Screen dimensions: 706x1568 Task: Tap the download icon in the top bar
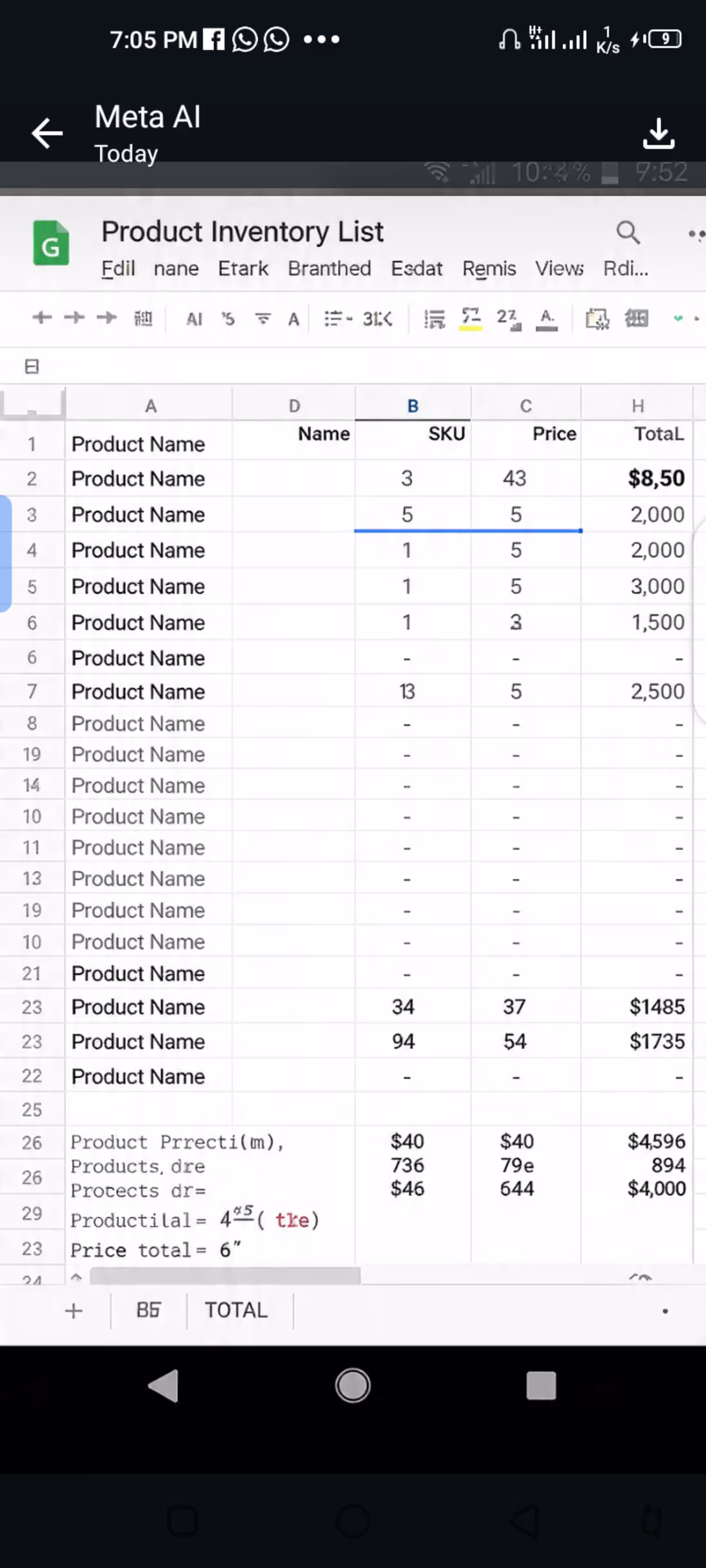659,133
